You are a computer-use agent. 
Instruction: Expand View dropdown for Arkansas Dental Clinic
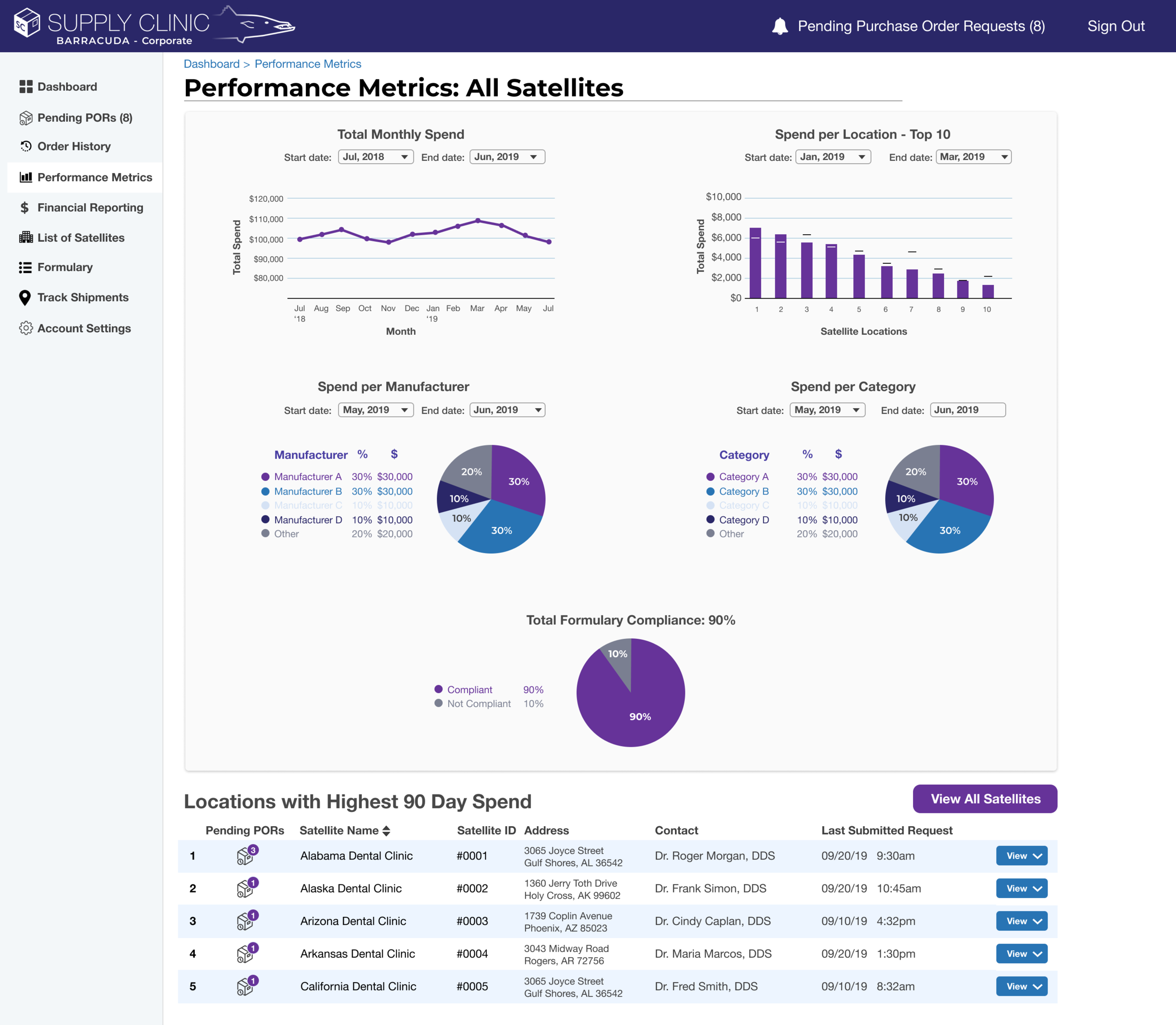click(x=1022, y=954)
